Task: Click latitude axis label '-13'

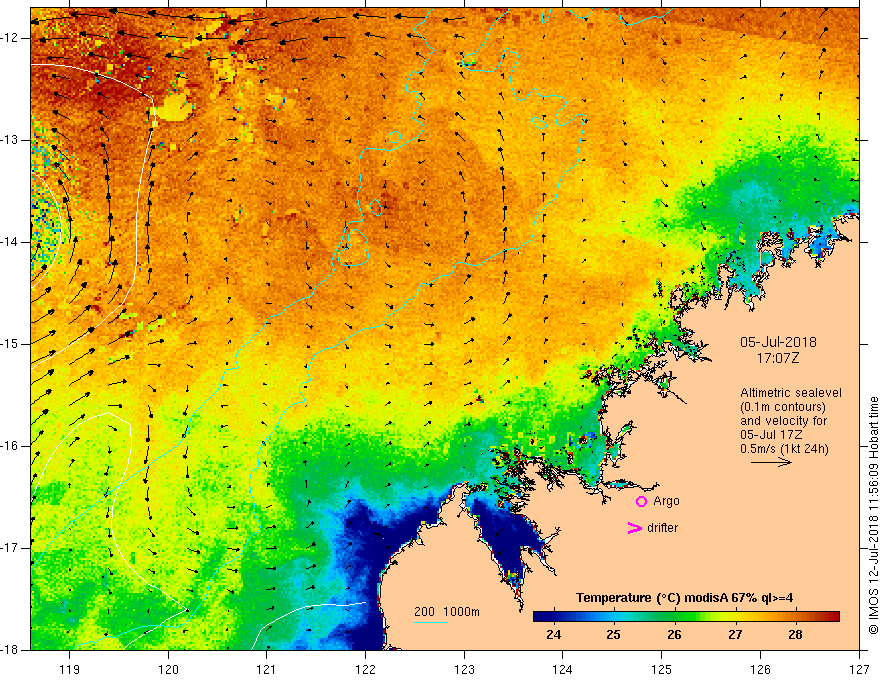Action: (11, 140)
